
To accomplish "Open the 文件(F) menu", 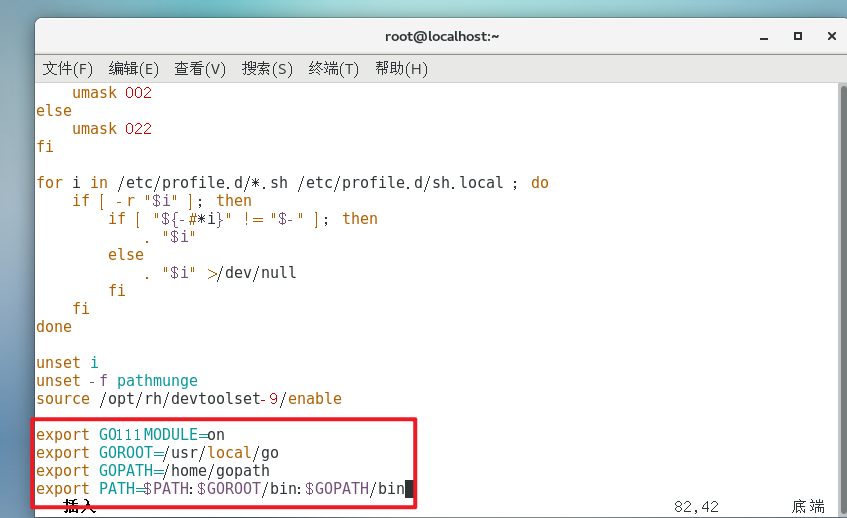I will click(67, 69).
